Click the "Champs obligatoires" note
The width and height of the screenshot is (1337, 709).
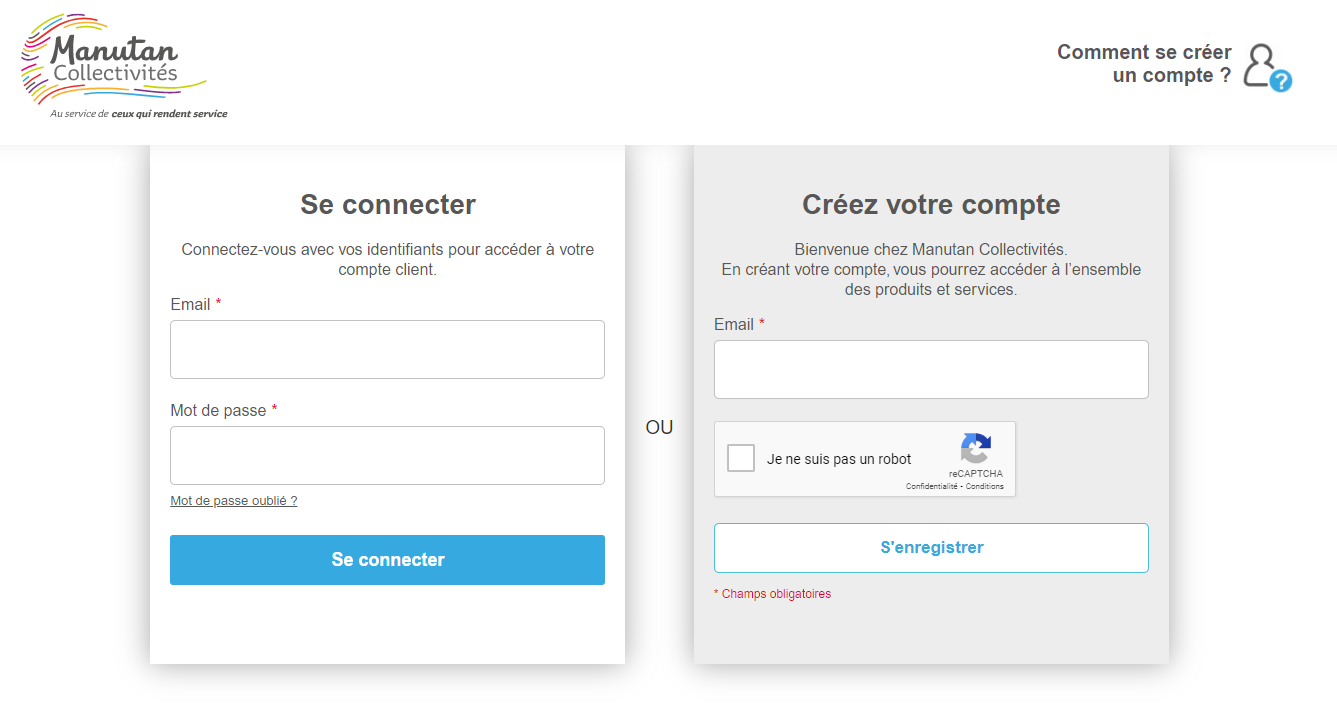click(x=776, y=594)
